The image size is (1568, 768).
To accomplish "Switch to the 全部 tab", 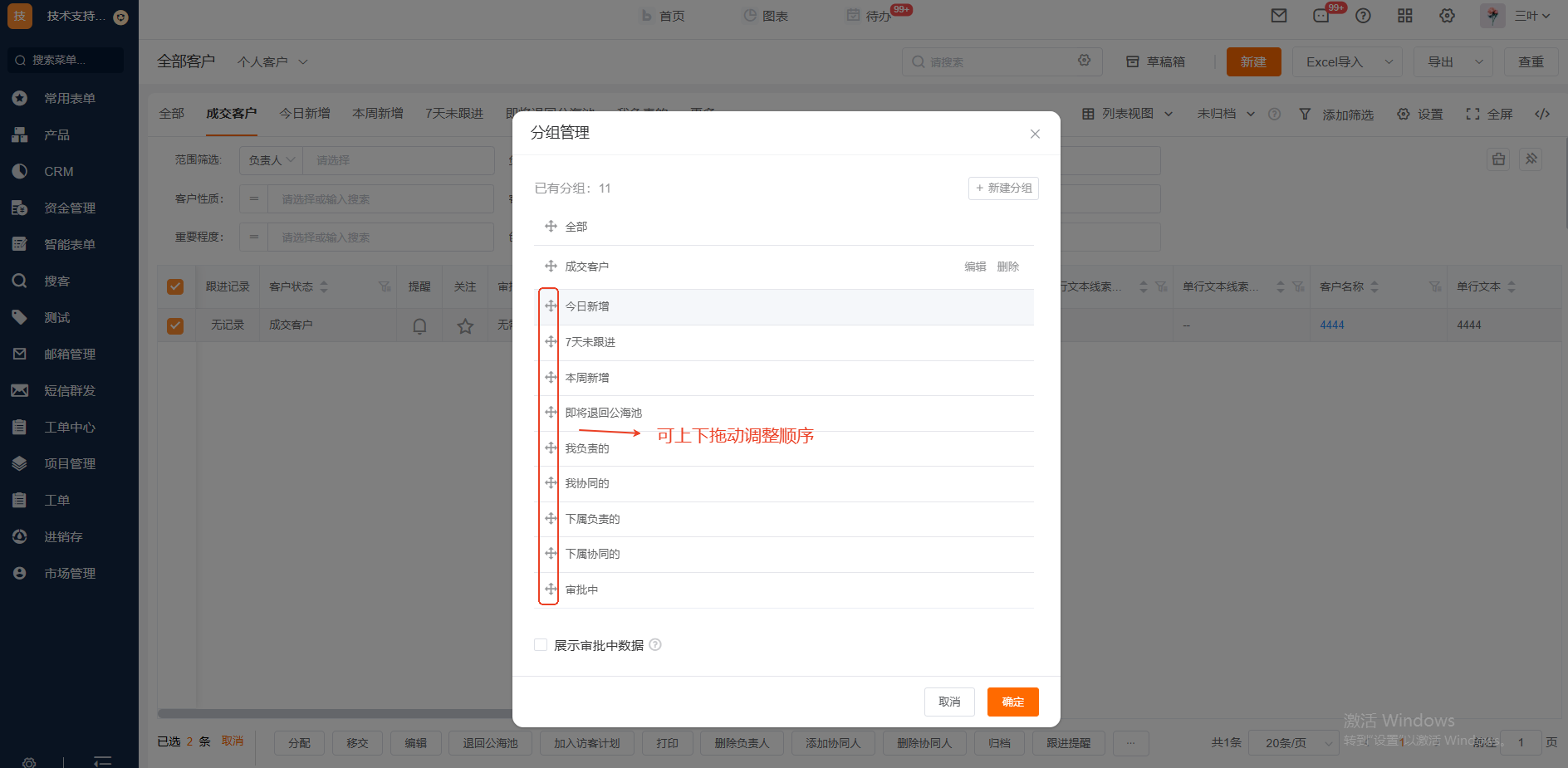I will click(x=172, y=114).
